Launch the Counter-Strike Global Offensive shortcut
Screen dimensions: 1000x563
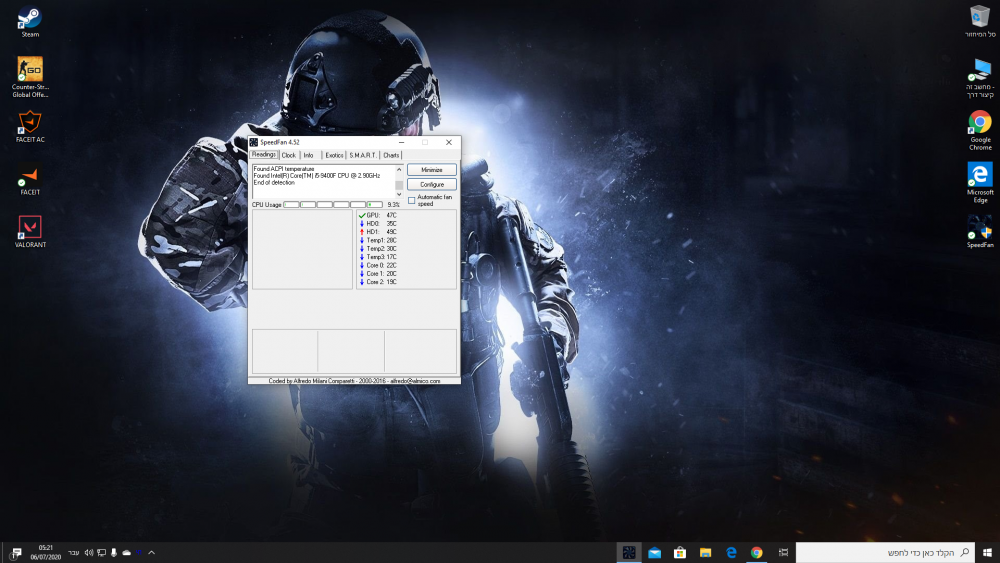tap(30, 77)
